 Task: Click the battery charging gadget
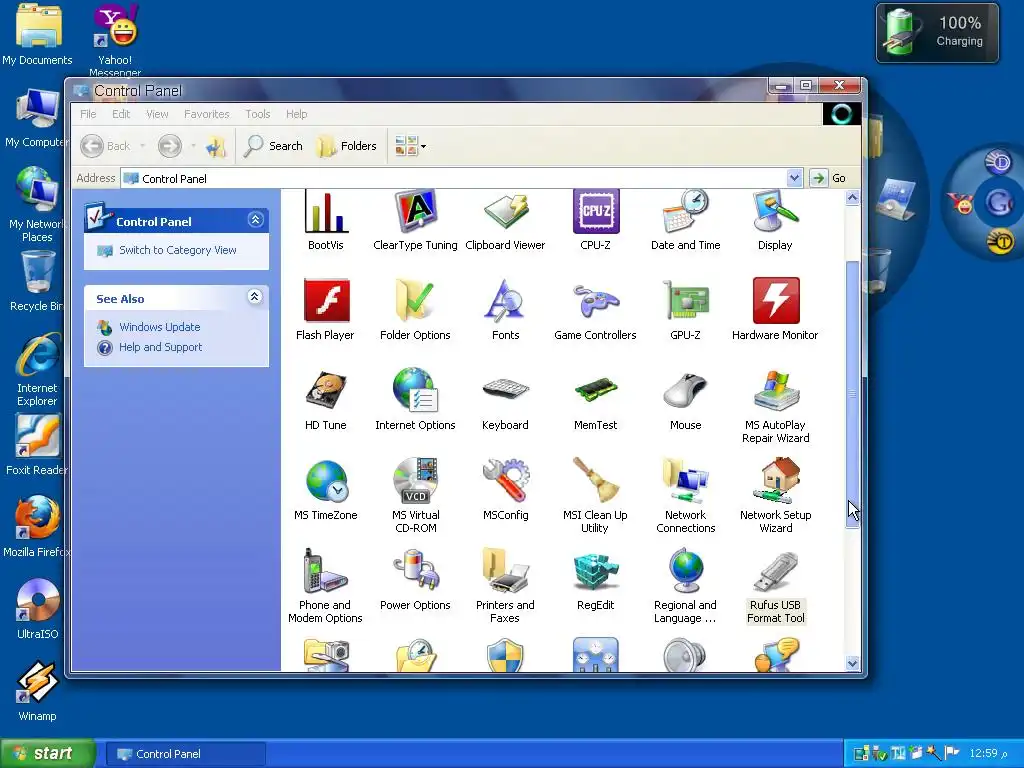(936, 33)
